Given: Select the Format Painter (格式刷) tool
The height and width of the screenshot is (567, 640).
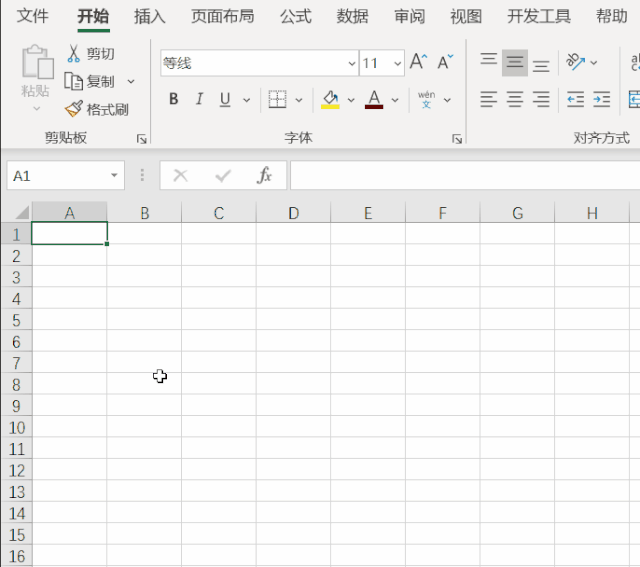Looking at the screenshot, I should coord(97,109).
